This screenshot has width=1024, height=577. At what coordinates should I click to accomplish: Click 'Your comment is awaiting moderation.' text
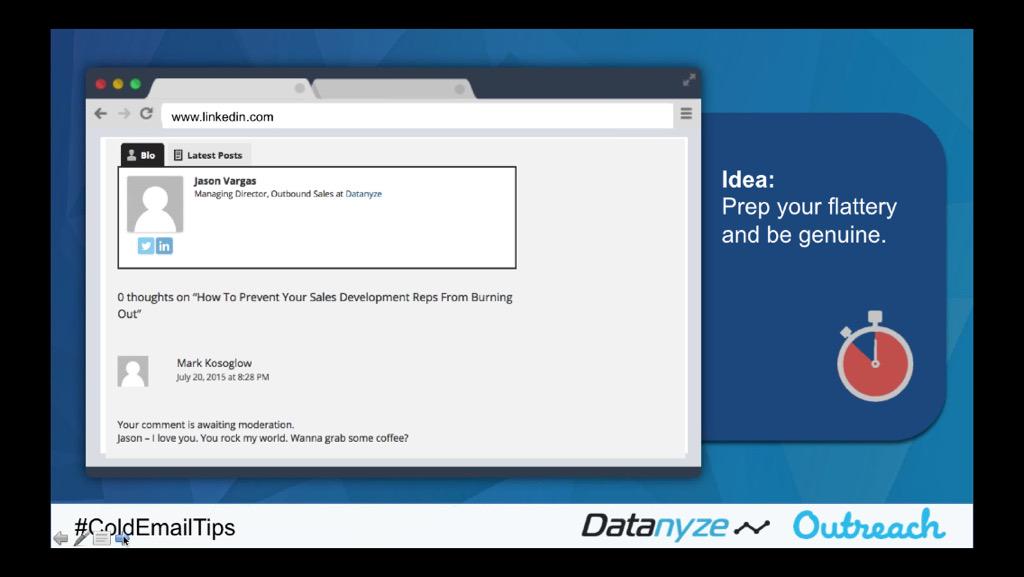point(206,425)
